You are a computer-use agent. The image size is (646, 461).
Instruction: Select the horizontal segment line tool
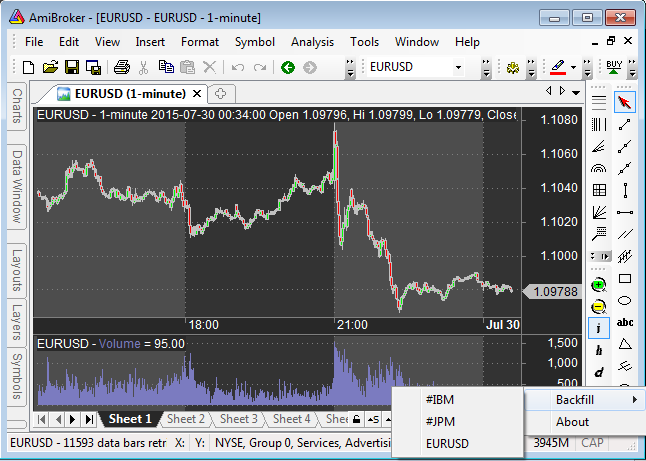coord(625,213)
